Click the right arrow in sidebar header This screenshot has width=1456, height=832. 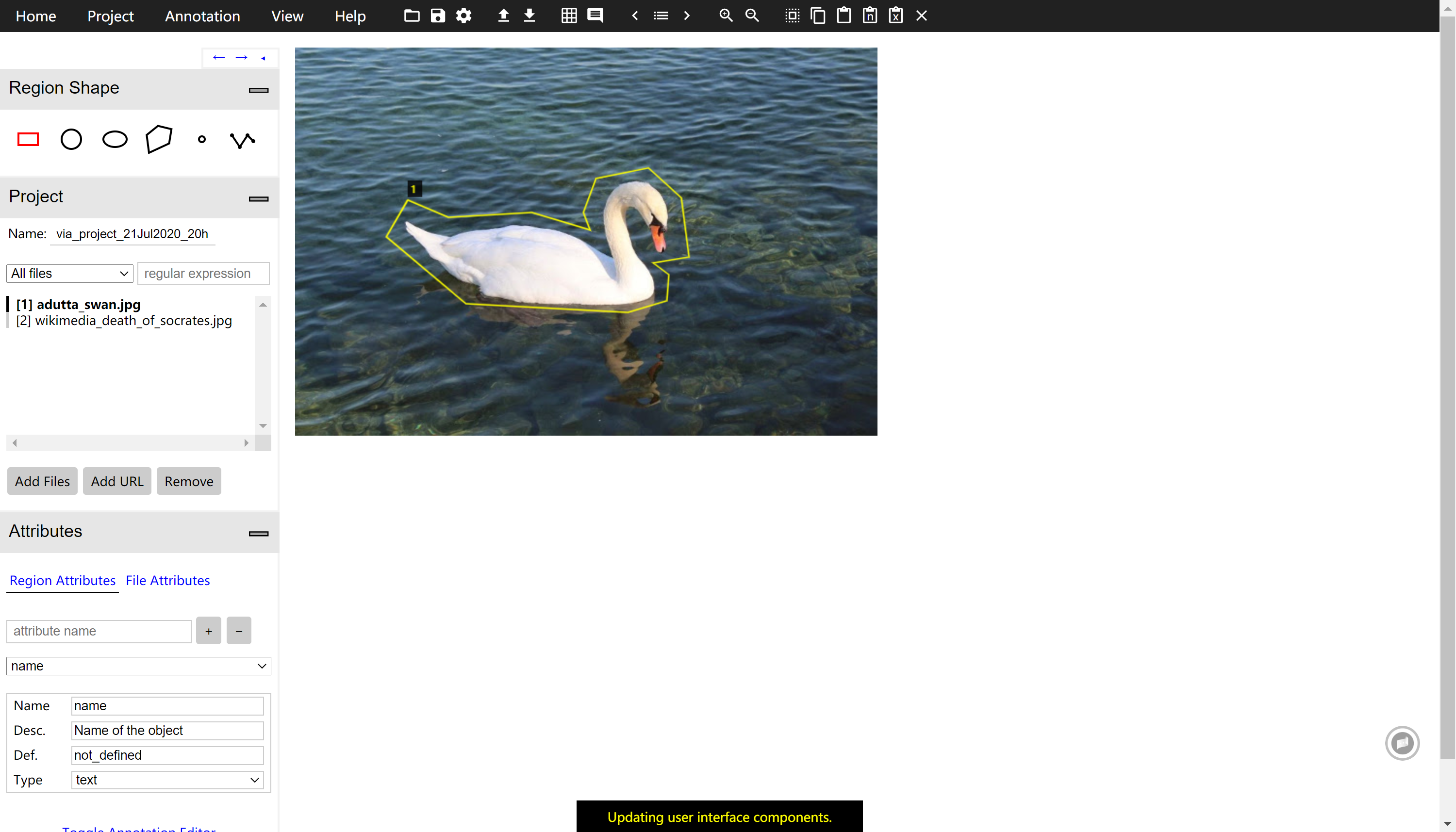pos(242,57)
